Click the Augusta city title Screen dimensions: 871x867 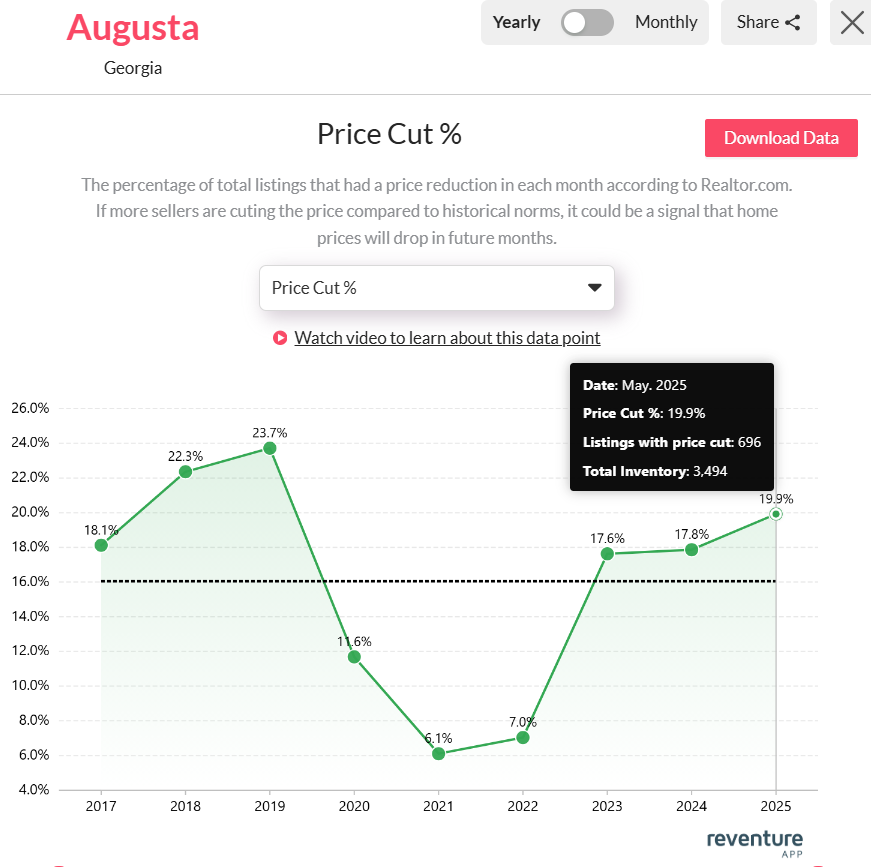click(x=133, y=28)
